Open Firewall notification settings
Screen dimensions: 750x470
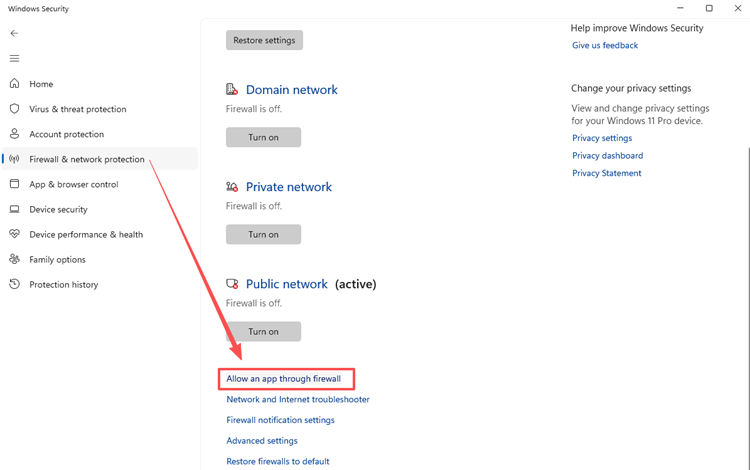tap(280, 420)
